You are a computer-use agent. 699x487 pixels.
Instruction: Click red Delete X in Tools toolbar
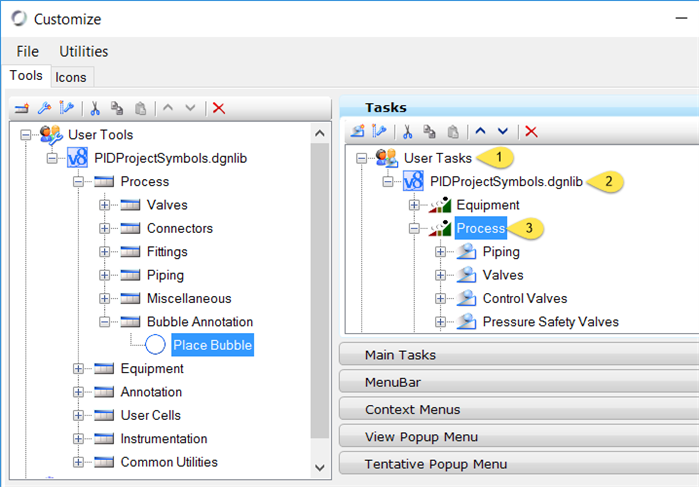coord(219,108)
